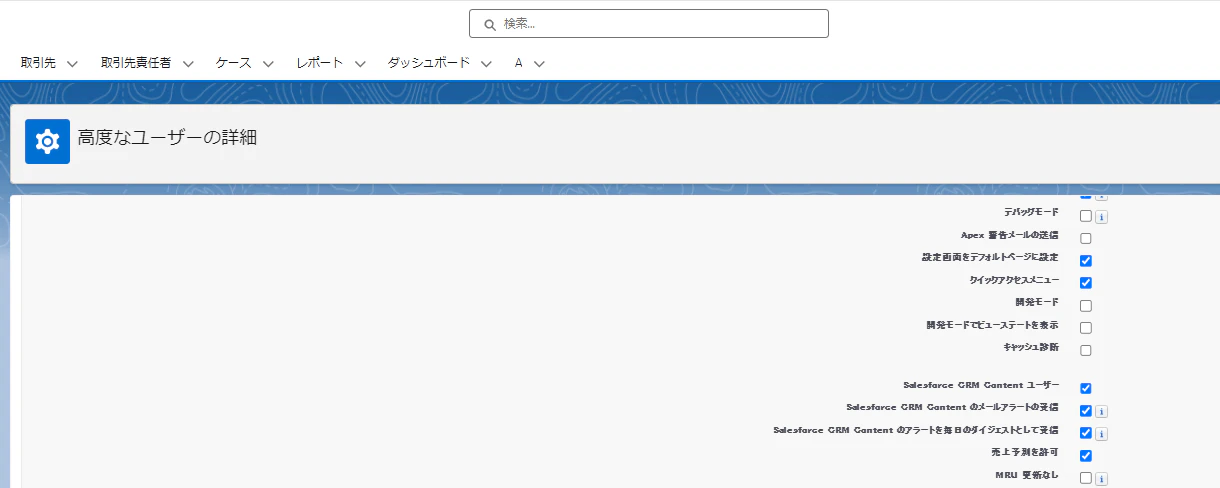Toggle the クイックアクセスメニュー checkbox
1220x488 pixels.
point(1086,283)
